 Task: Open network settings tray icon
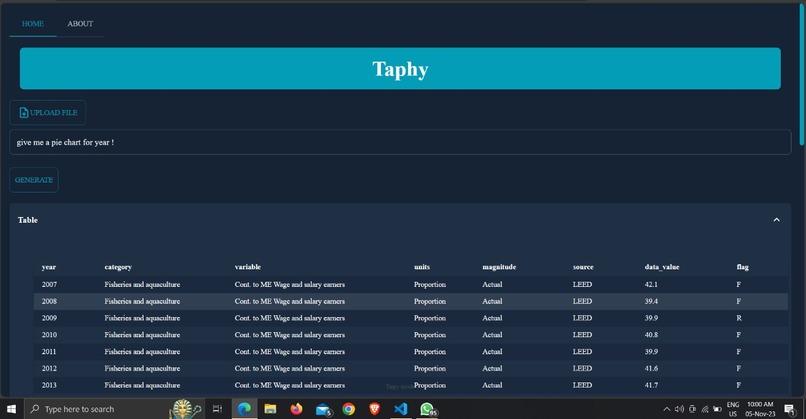(705, 409)
